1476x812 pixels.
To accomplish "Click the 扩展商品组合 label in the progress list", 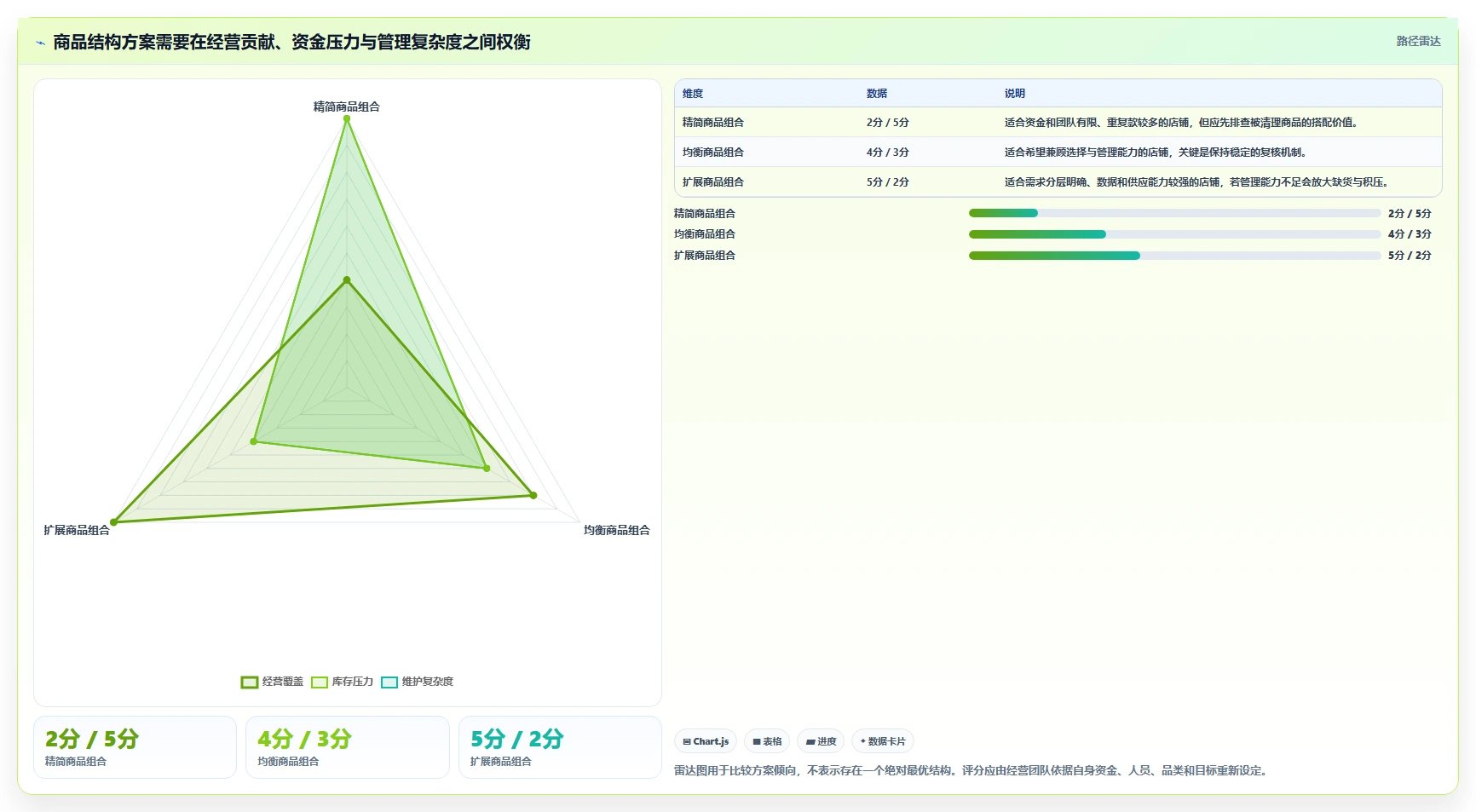I will tap(705, 255).
